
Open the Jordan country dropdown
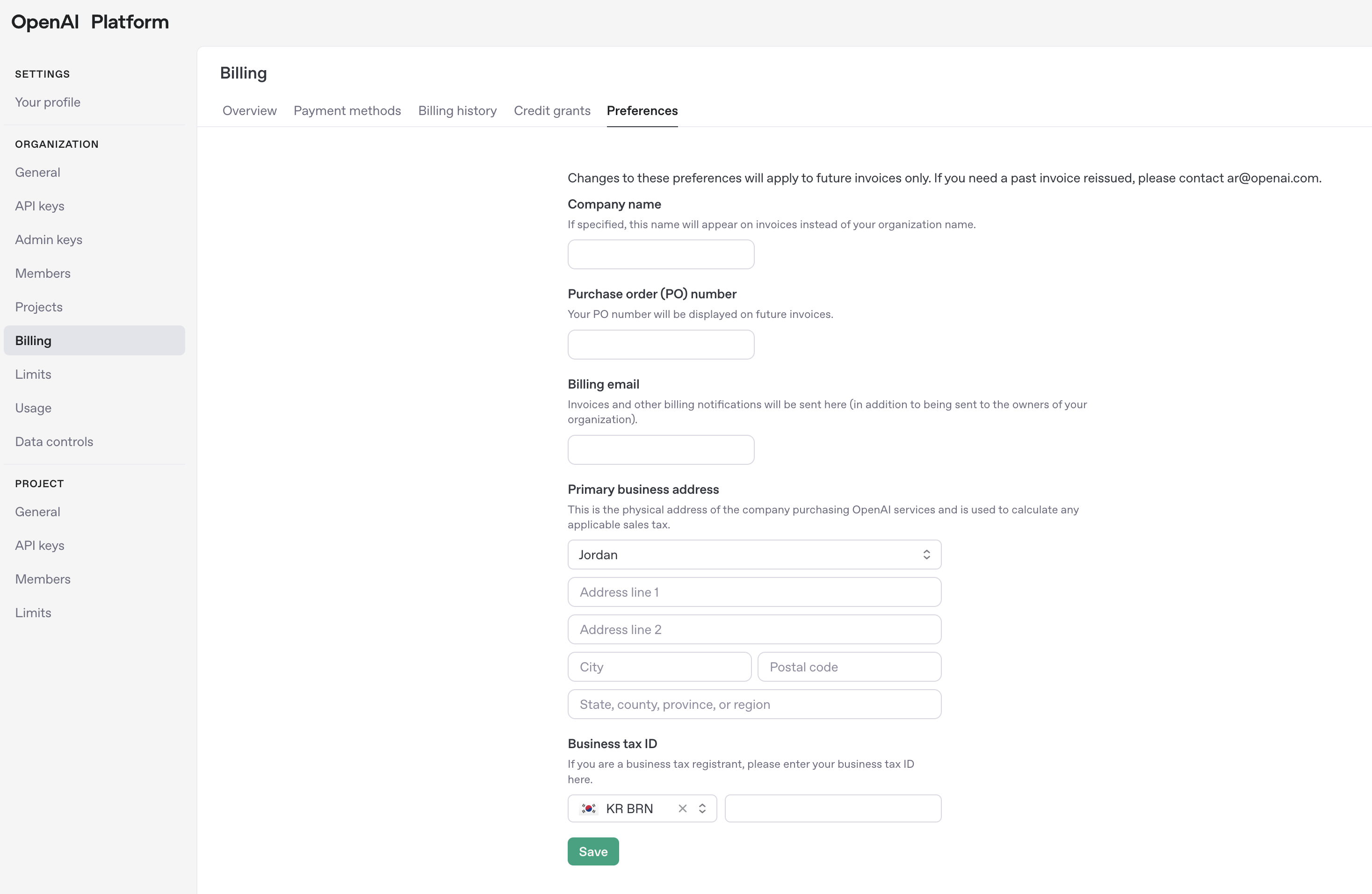(753, 555)
